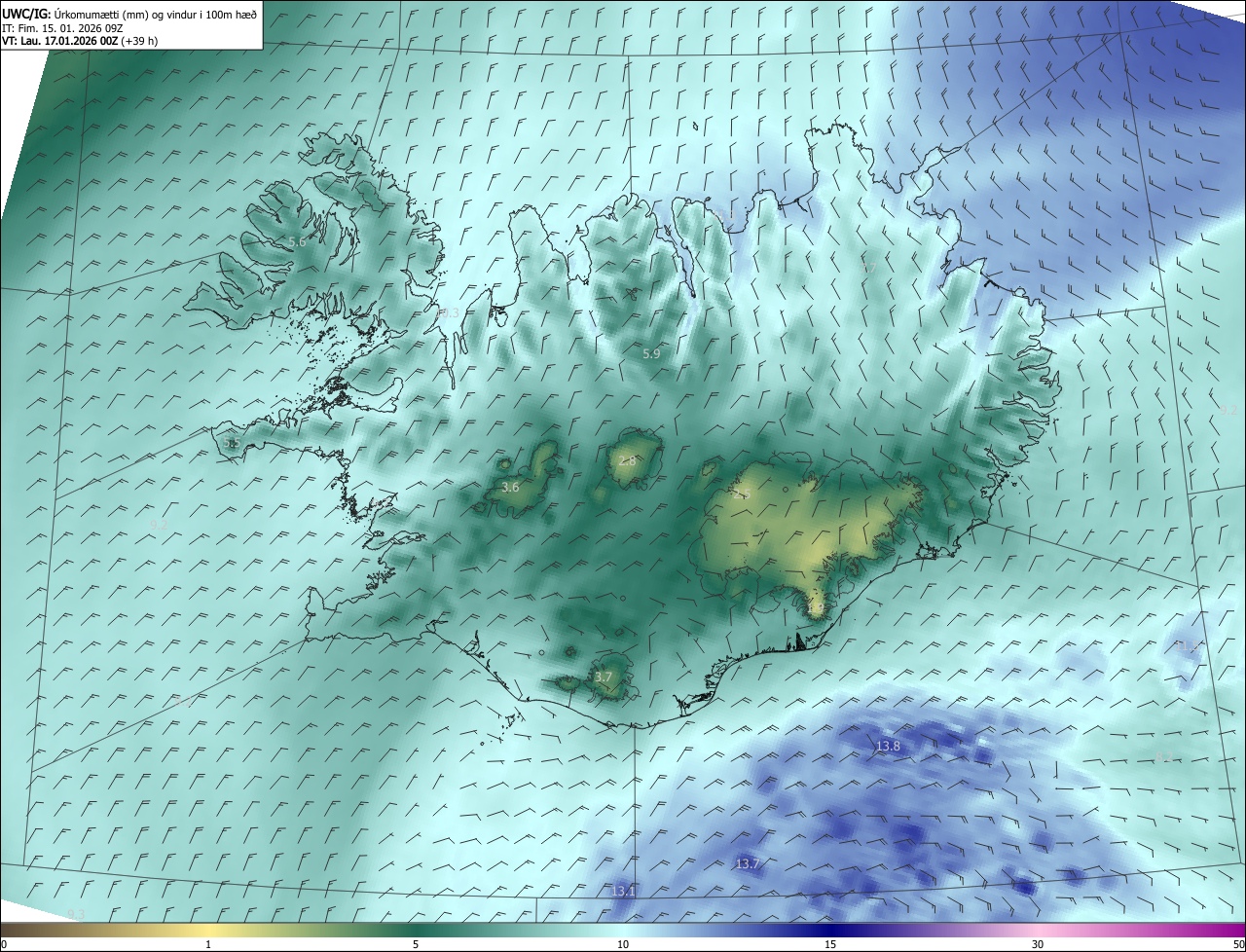Viewport: 1246px width, 952px height.
Task: Click the 'IT: Fim. 15. 01. 2026 09Z' line
Action: pyautogui.click(x=61, y=28)
